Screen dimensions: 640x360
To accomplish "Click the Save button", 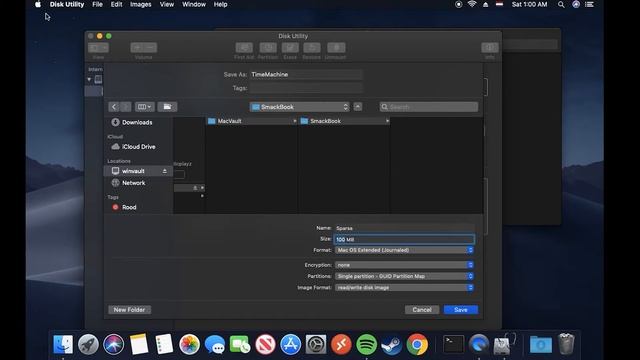I will pyautogui.click(x=461, y=310).
